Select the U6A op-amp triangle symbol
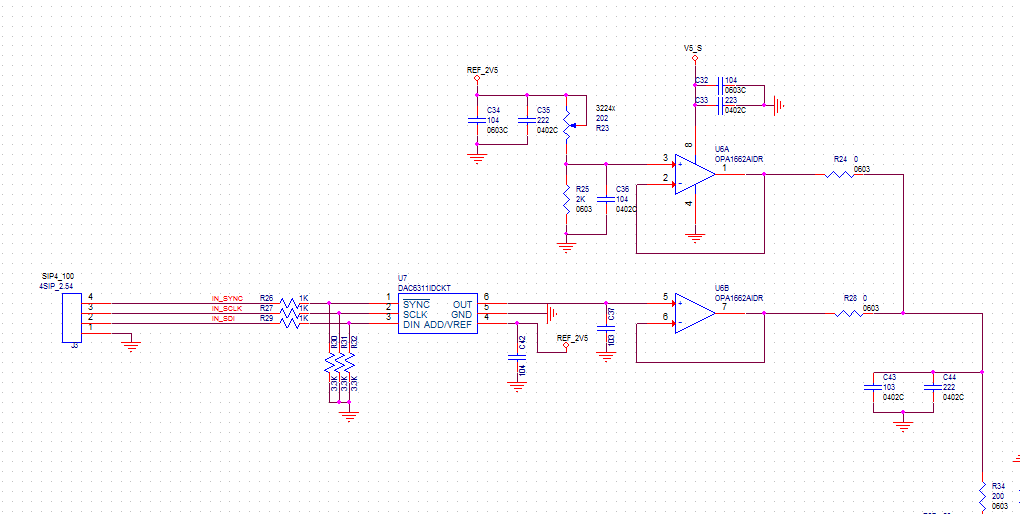The image size is (1020, 514). pos(695,174)
